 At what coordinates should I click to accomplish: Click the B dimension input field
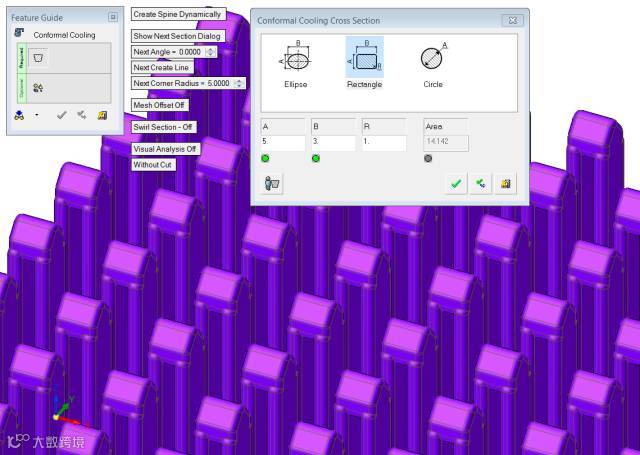tap(333, 143)
